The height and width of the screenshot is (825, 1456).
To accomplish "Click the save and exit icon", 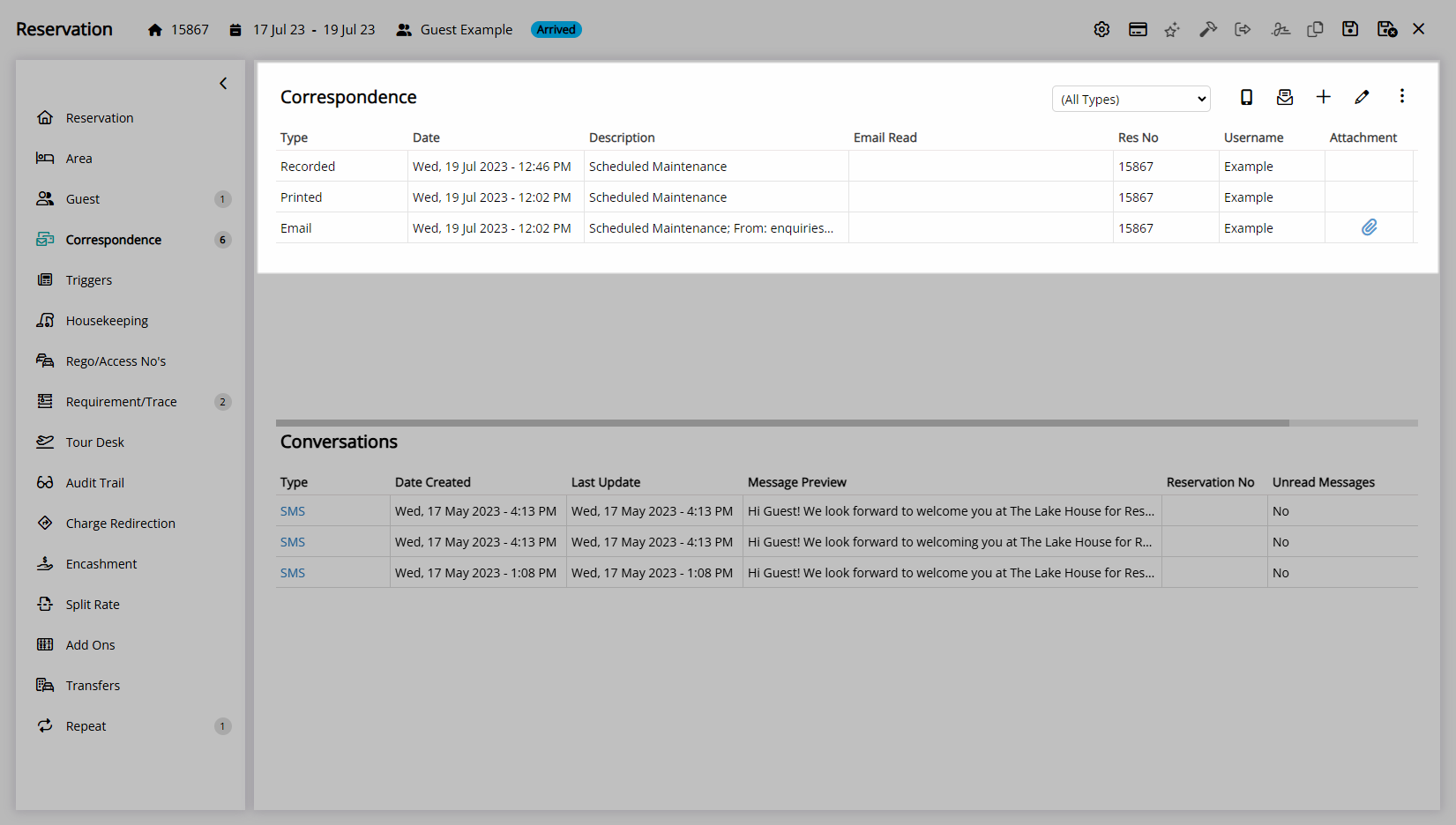I will click(x=1386, y=29).
